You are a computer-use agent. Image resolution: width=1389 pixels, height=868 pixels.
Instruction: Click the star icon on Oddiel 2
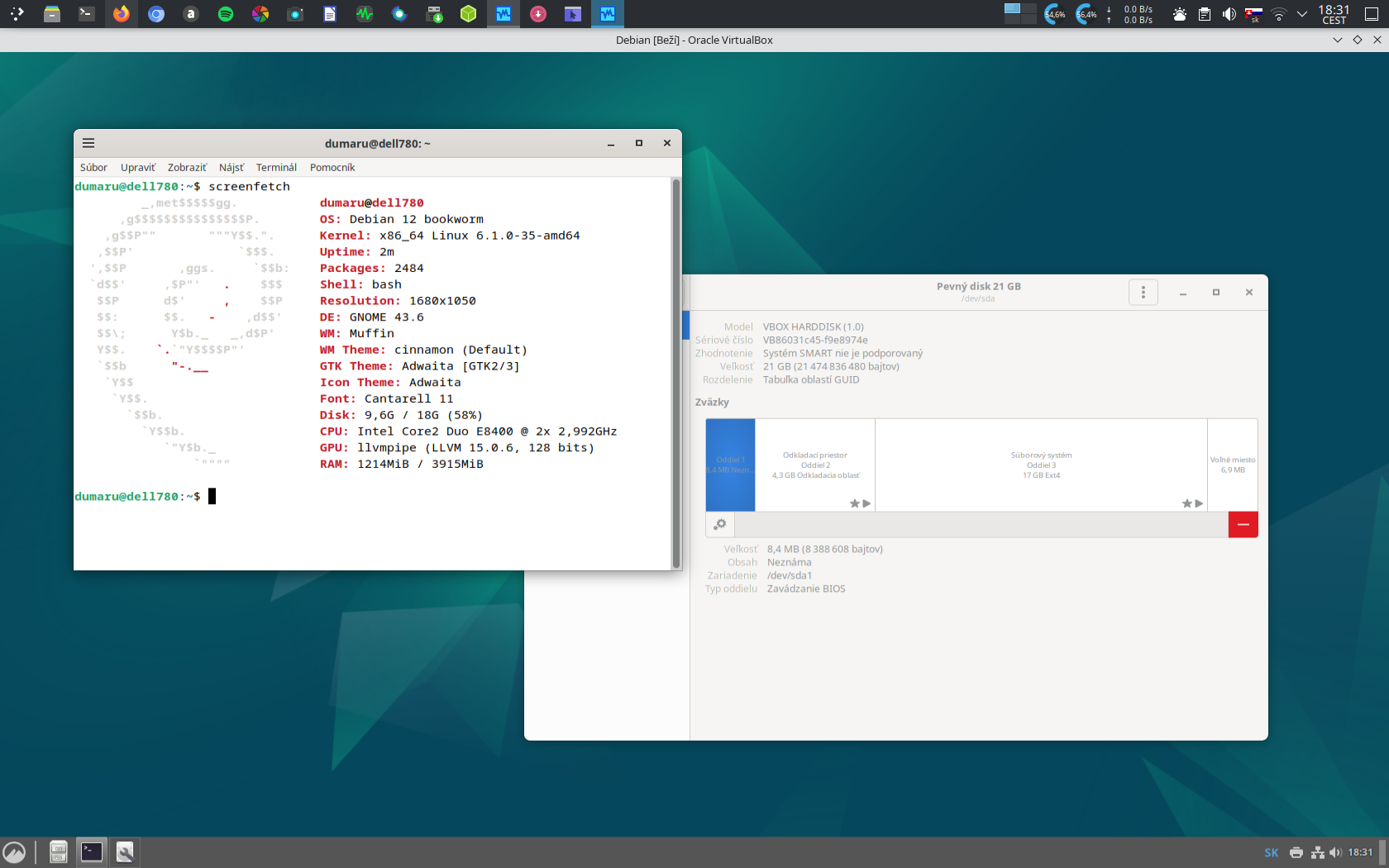[x=855, y=503]
